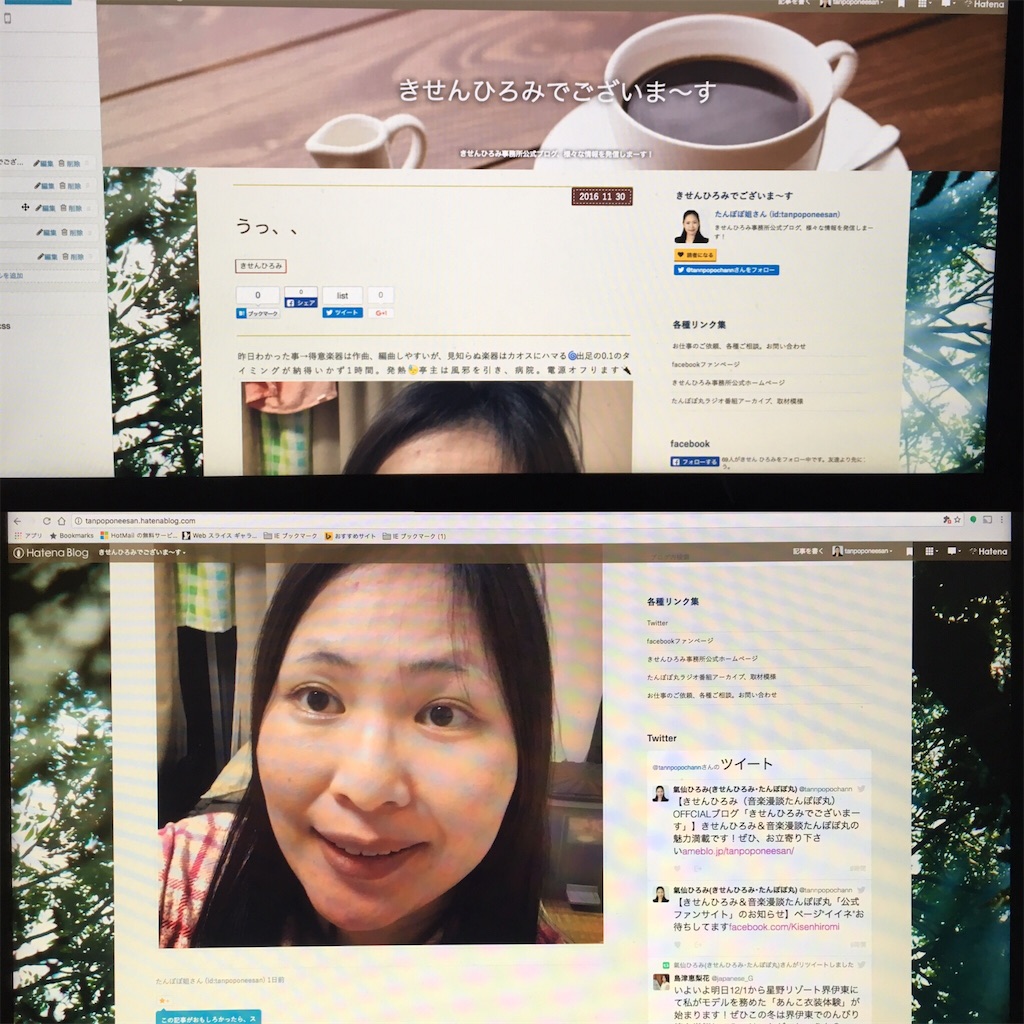The image size is (1024, 1024).
Task: Open facebook.com/Kisenhiromi tweet link
Action: (784, 927)
